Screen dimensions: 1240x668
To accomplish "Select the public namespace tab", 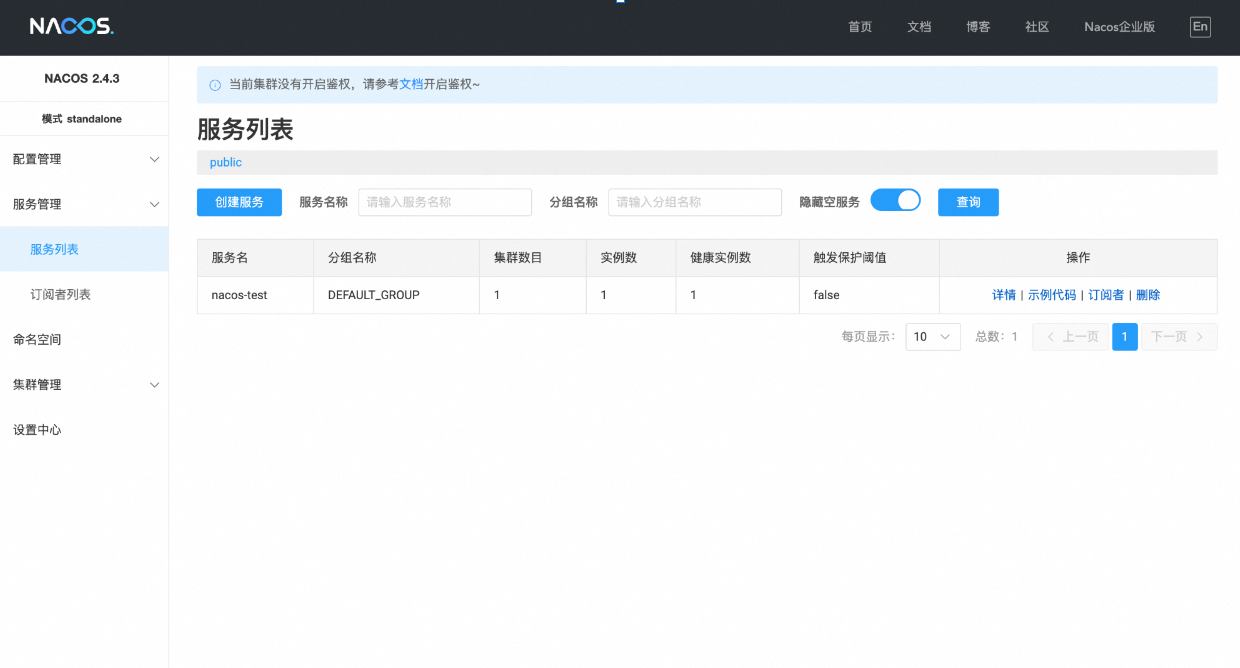I will (x=226, y=162).
